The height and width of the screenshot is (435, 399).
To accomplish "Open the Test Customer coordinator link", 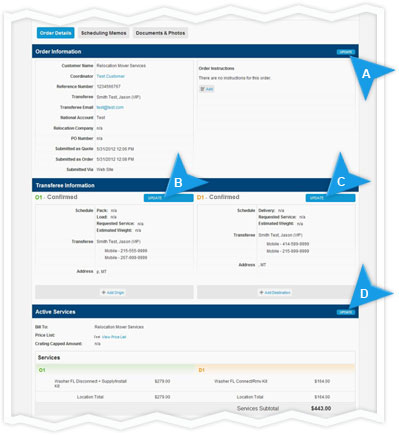I will 110,76.
